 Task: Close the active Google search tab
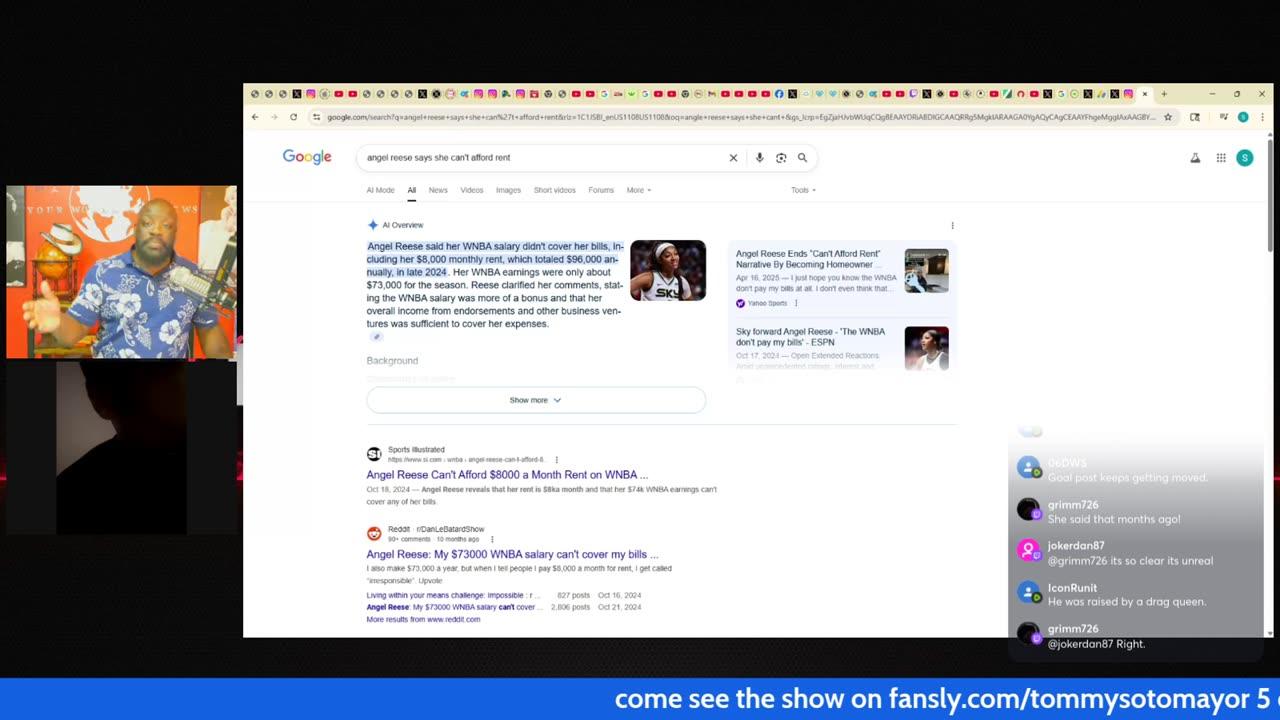click(x=1145, y=94)
